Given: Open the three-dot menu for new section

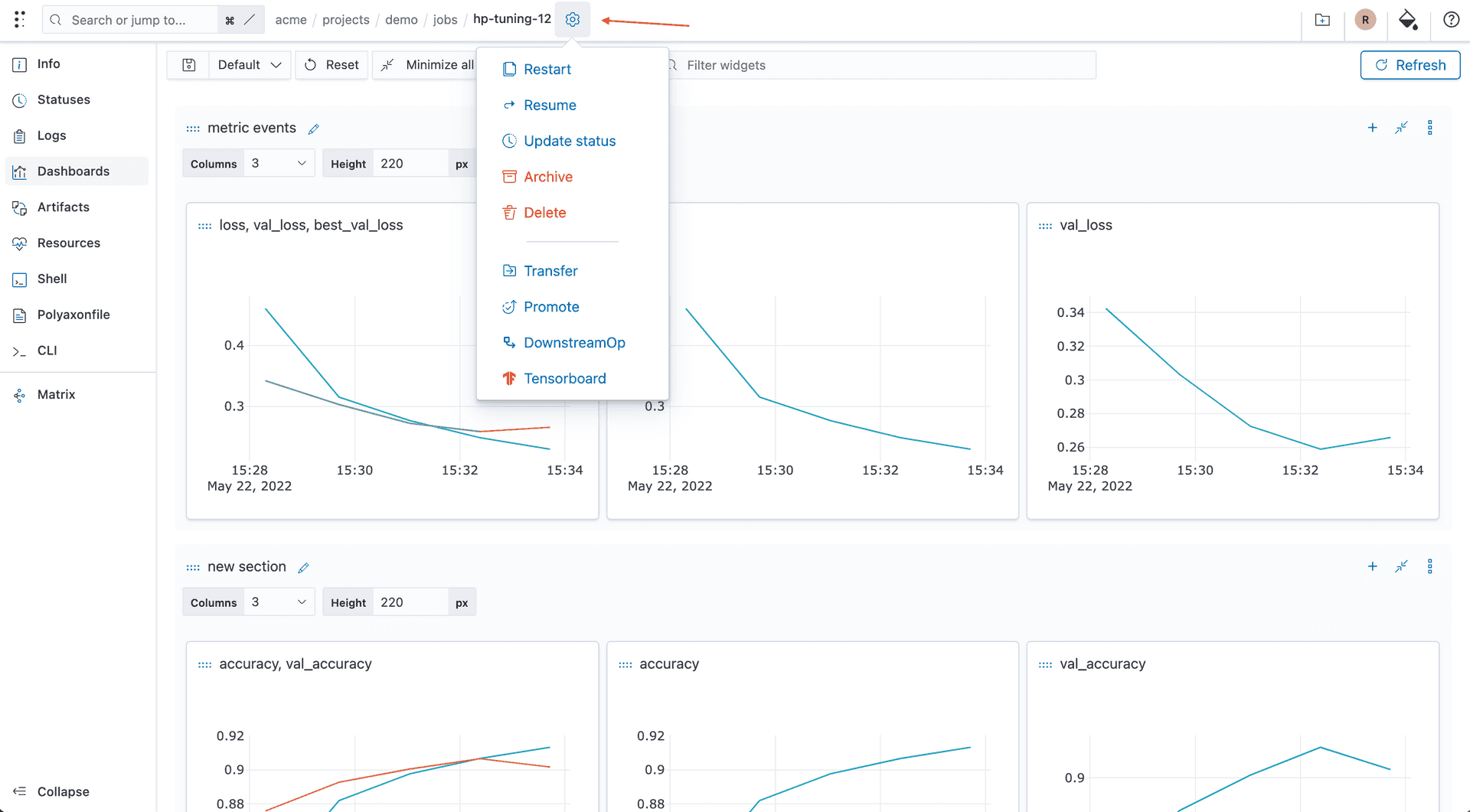Looking at the screenshot, I should click(x=1429, y=566).
